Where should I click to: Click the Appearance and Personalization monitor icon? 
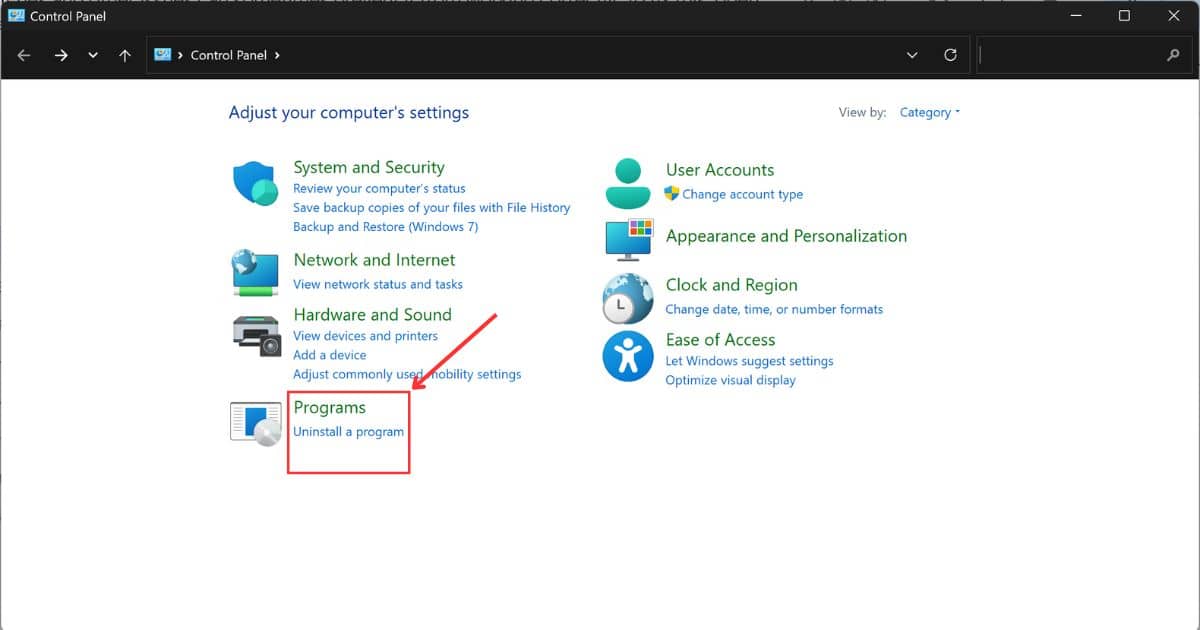pos(628,240)
